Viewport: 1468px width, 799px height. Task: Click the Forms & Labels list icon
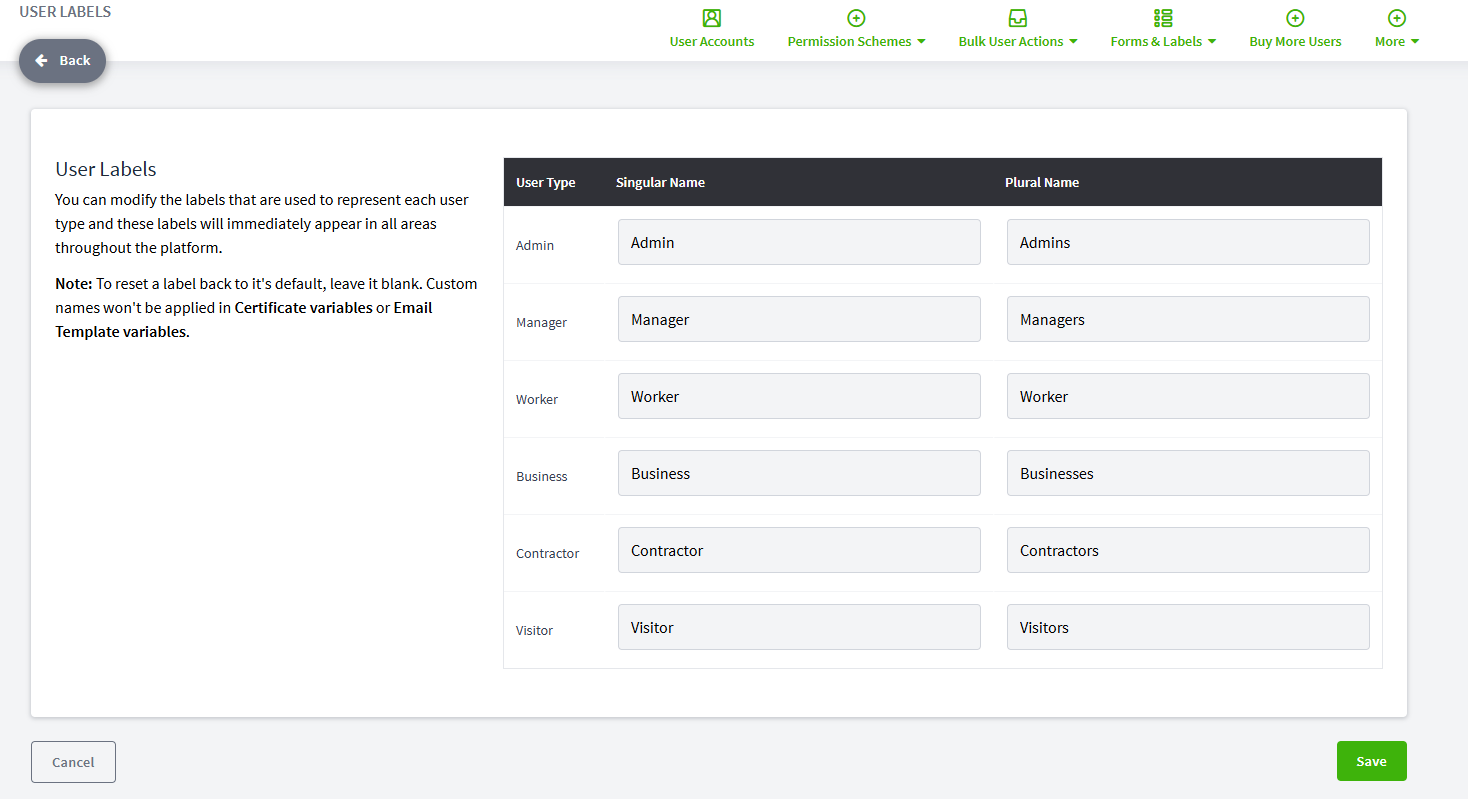(x=1163, y=18)
